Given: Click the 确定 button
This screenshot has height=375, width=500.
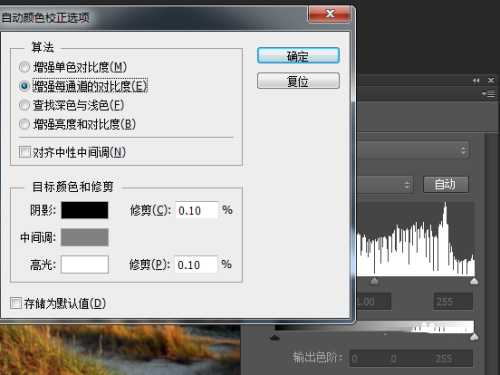Looking at the screenshot, I should pyautogui.click(x=298, y=56).
